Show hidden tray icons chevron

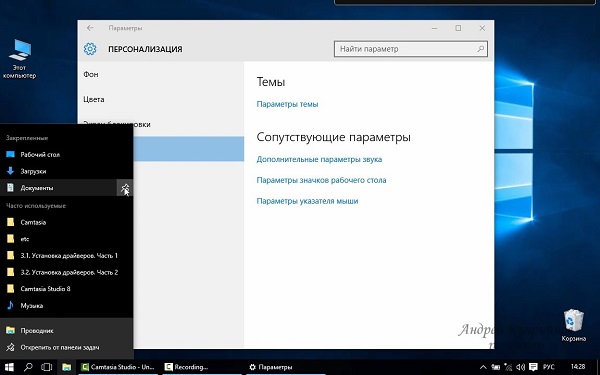coord(483,367)
